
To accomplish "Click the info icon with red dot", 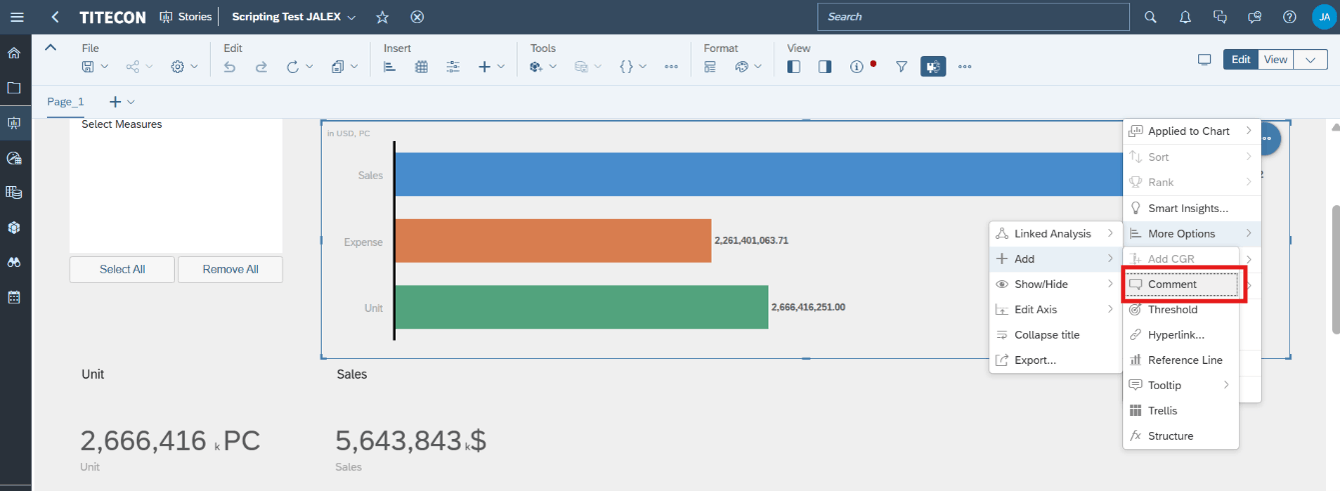I will (859, 67).
